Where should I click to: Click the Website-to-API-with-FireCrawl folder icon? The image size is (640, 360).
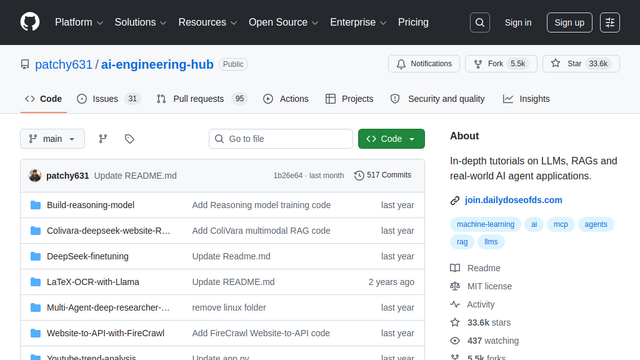pos(36,333)
